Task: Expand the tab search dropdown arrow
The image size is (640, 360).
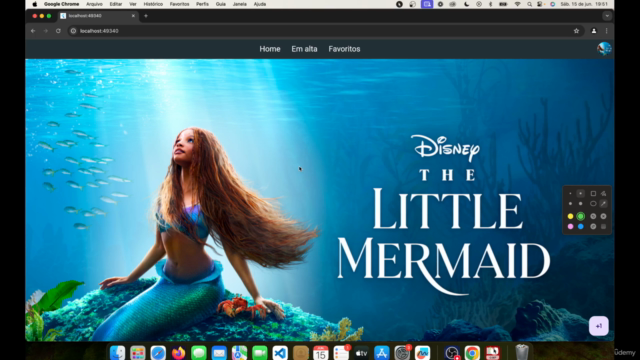Action: [x=607, y=16]
